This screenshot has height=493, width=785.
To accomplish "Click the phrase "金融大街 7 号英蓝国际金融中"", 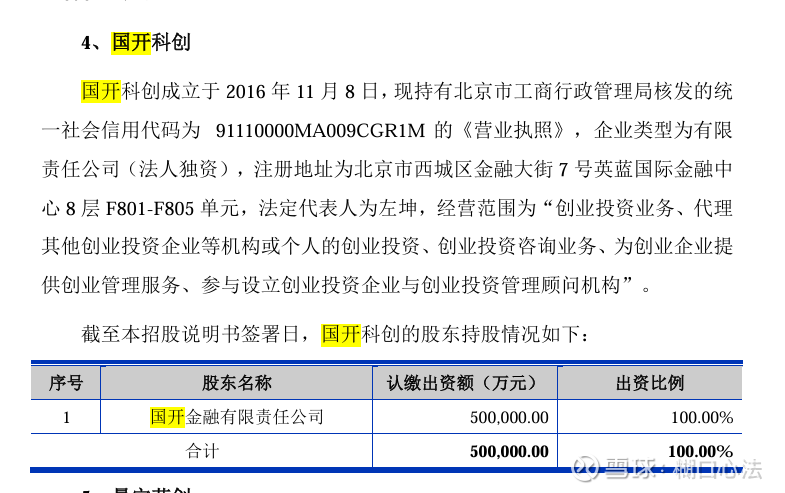I will pos(603,169).
